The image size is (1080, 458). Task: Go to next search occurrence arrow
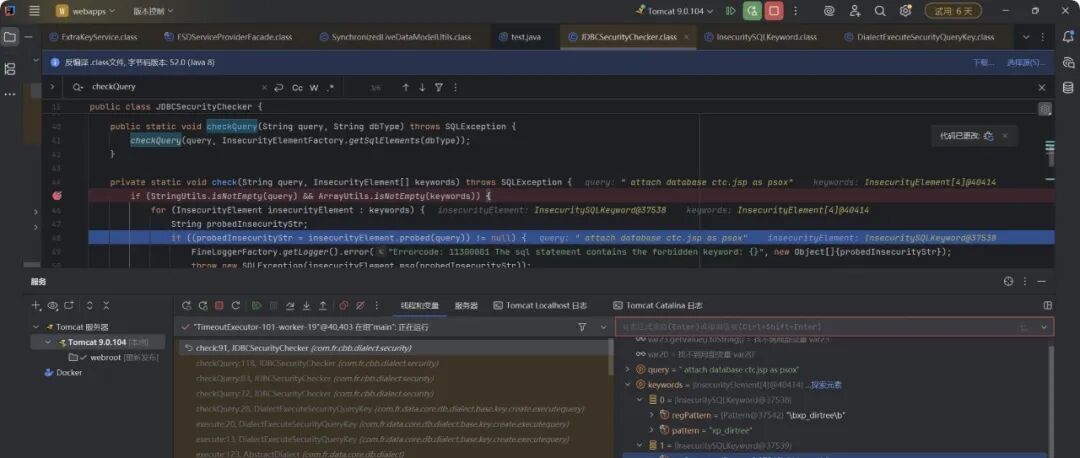click(x=422, y=87)
